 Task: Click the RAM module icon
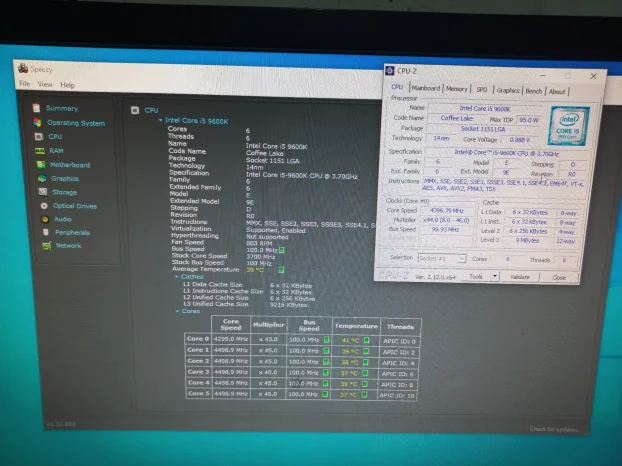click(40, 151)
